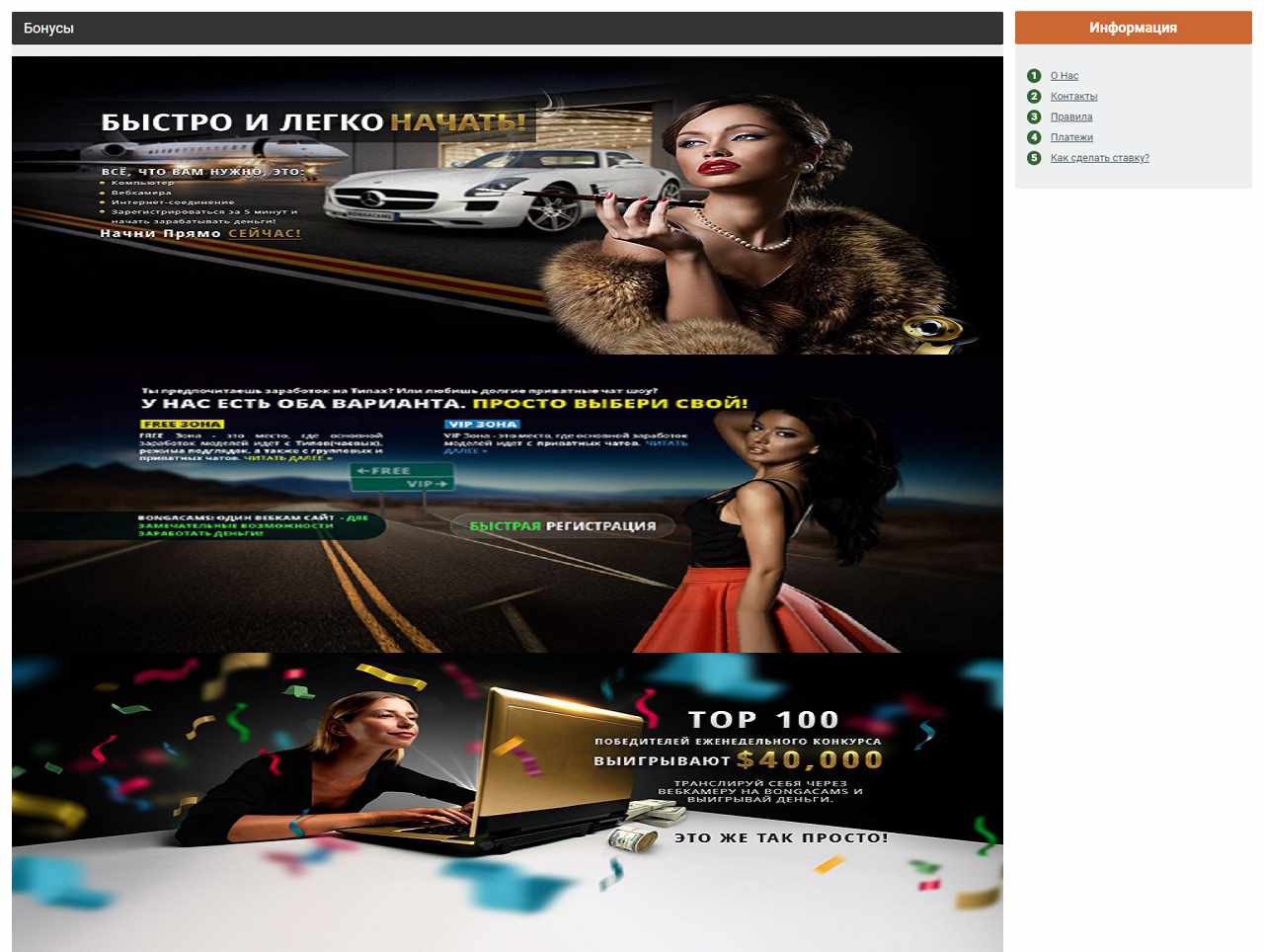The width and height of the screenshot is (1264, 952).
Task: Go to the Правила page
Action: click(1071, 117)
